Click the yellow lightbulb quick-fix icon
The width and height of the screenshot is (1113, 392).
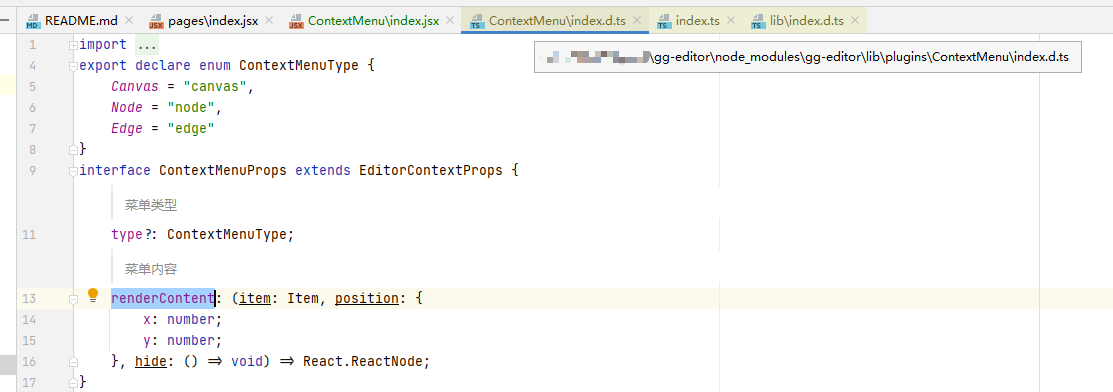click(x=93, y=296)
